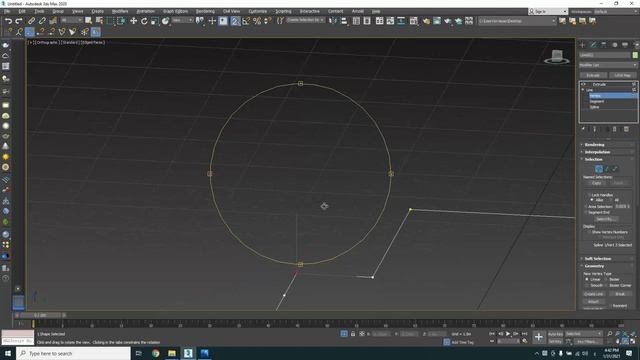Viewport: 640px width, 360px height.
Task: Click the Vertex sub-object selection icon
Action: [x=598, y=169]
